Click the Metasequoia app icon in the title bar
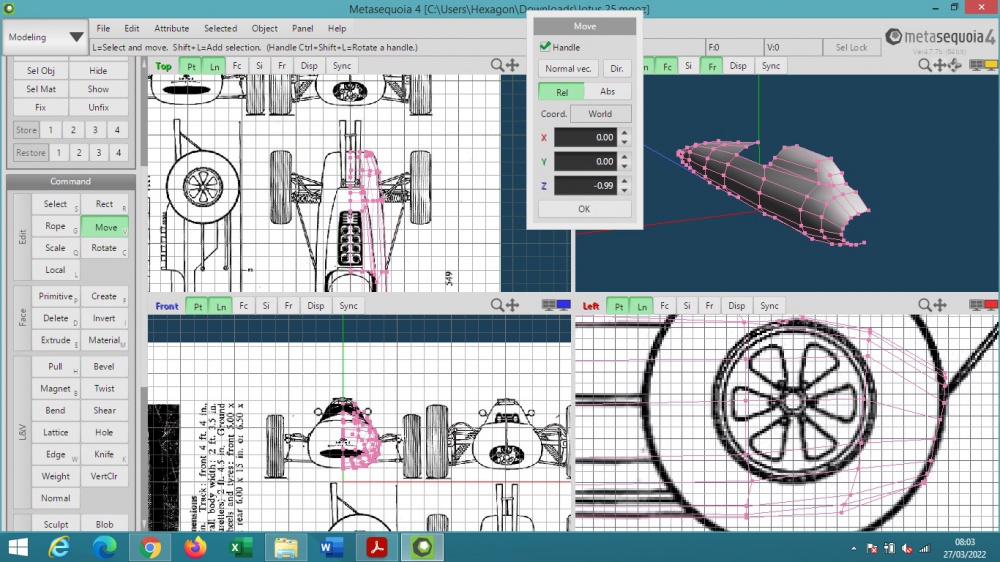1000x562 pixels. [x=8, y=8]
